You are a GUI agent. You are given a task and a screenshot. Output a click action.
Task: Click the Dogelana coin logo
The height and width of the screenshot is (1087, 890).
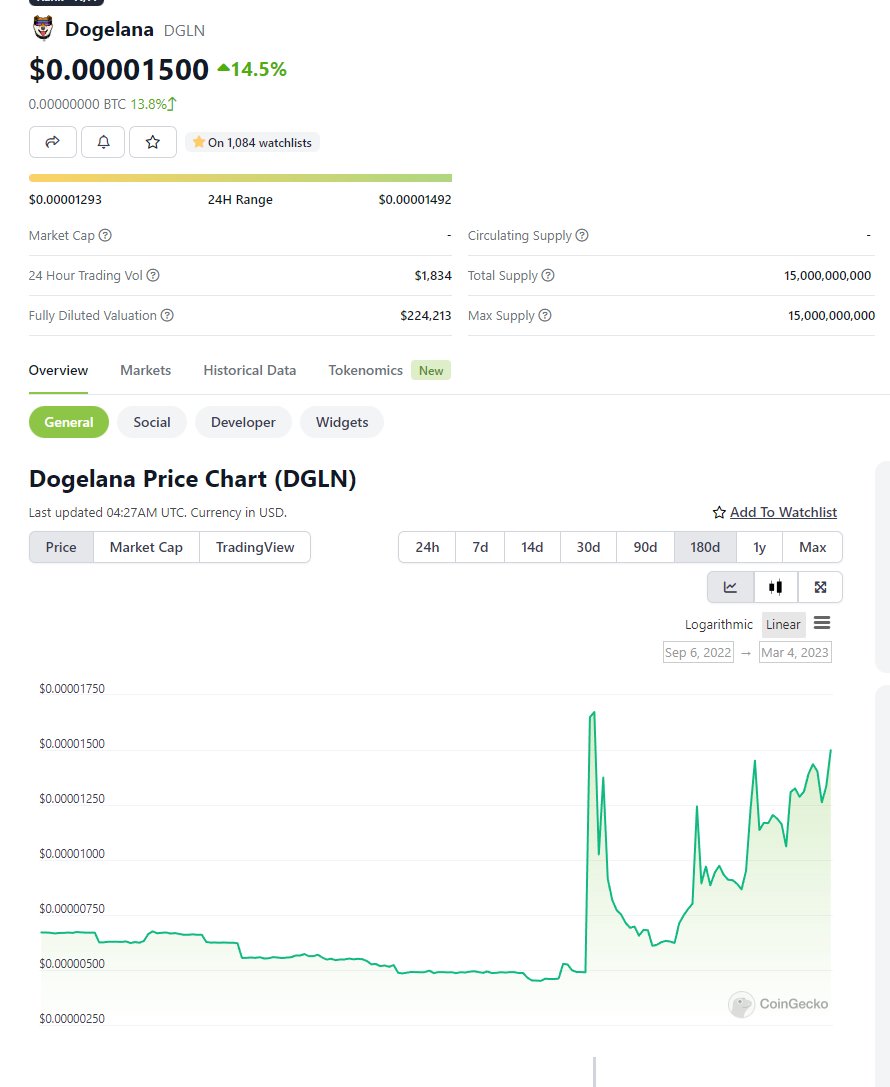tap(43, 28)
